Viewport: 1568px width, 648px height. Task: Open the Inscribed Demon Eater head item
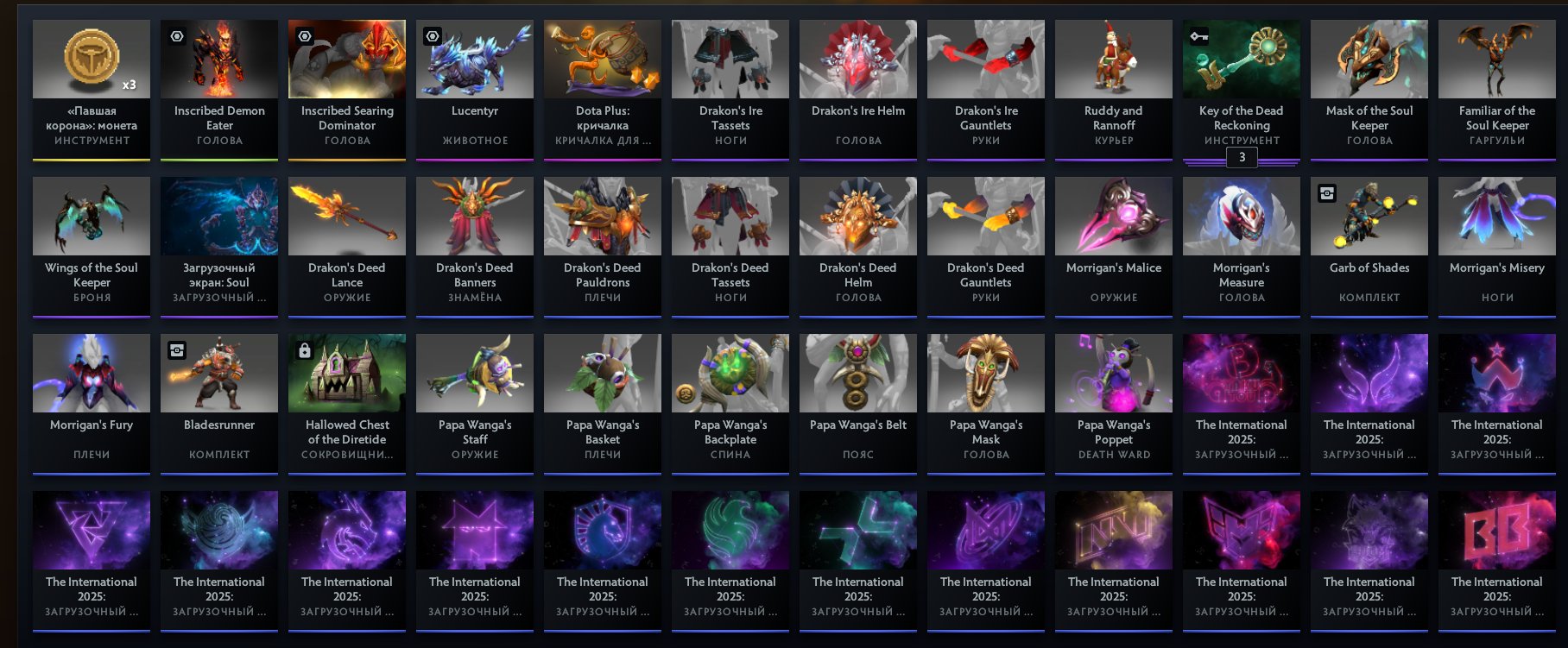point(219,90)
